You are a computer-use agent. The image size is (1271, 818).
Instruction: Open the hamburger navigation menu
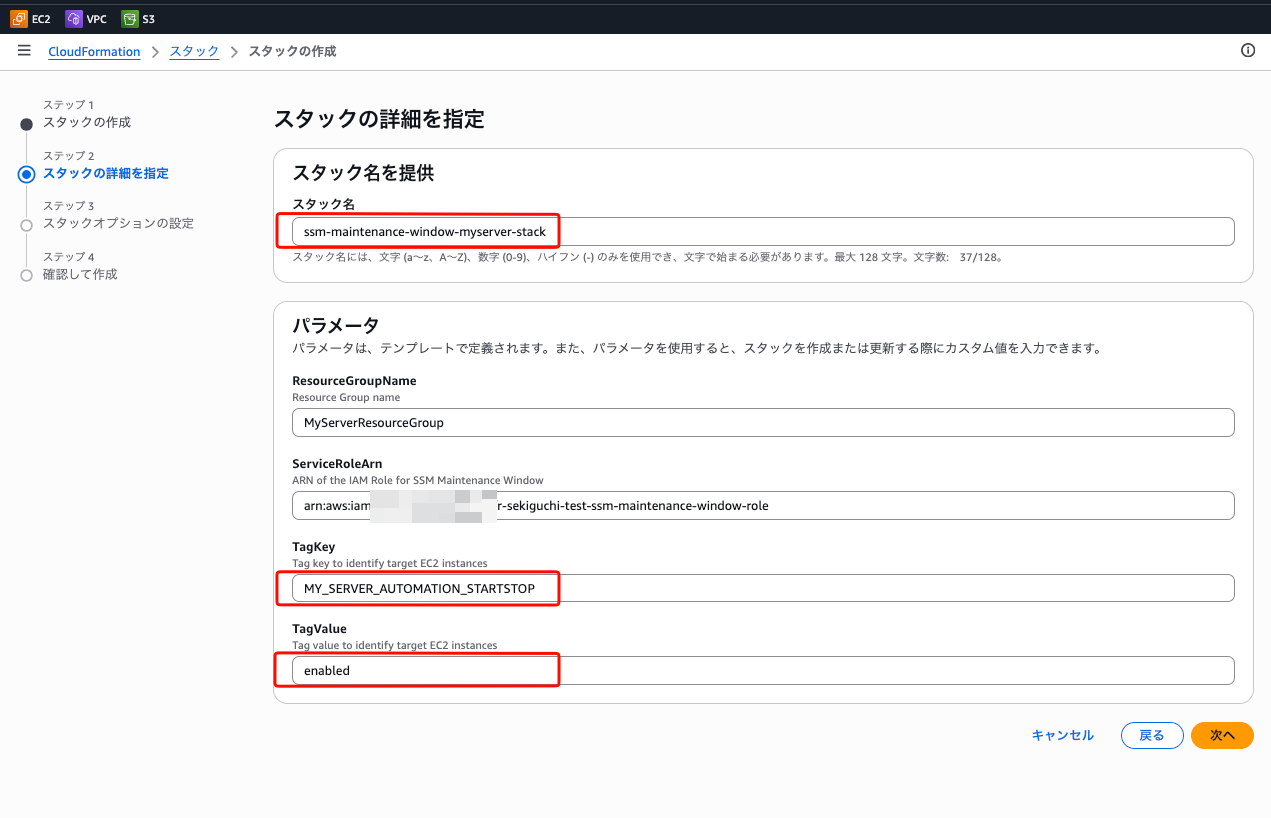[x=24, y=51]
